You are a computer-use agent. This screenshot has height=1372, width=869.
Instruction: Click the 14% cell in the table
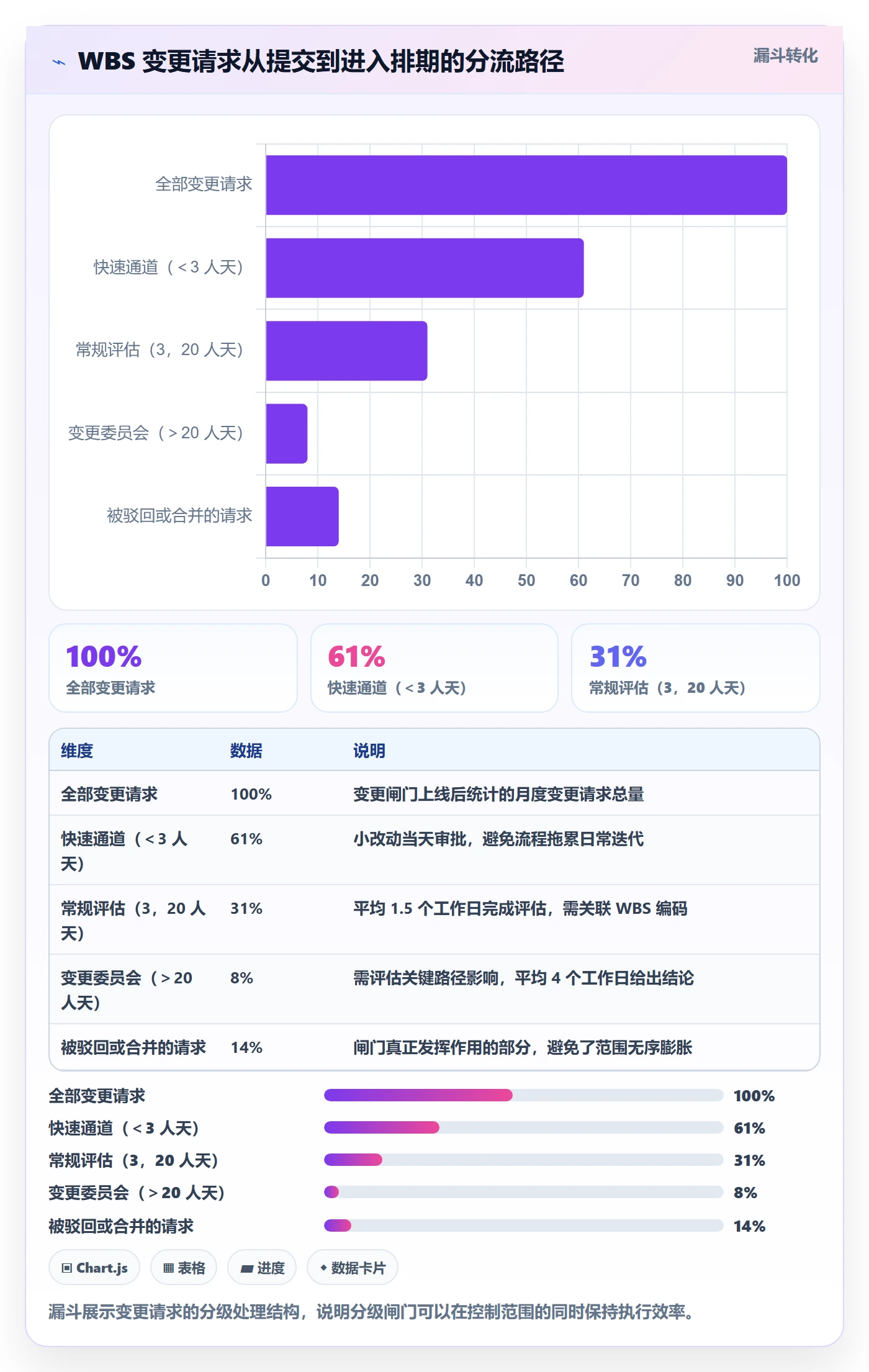point(246,1047)
